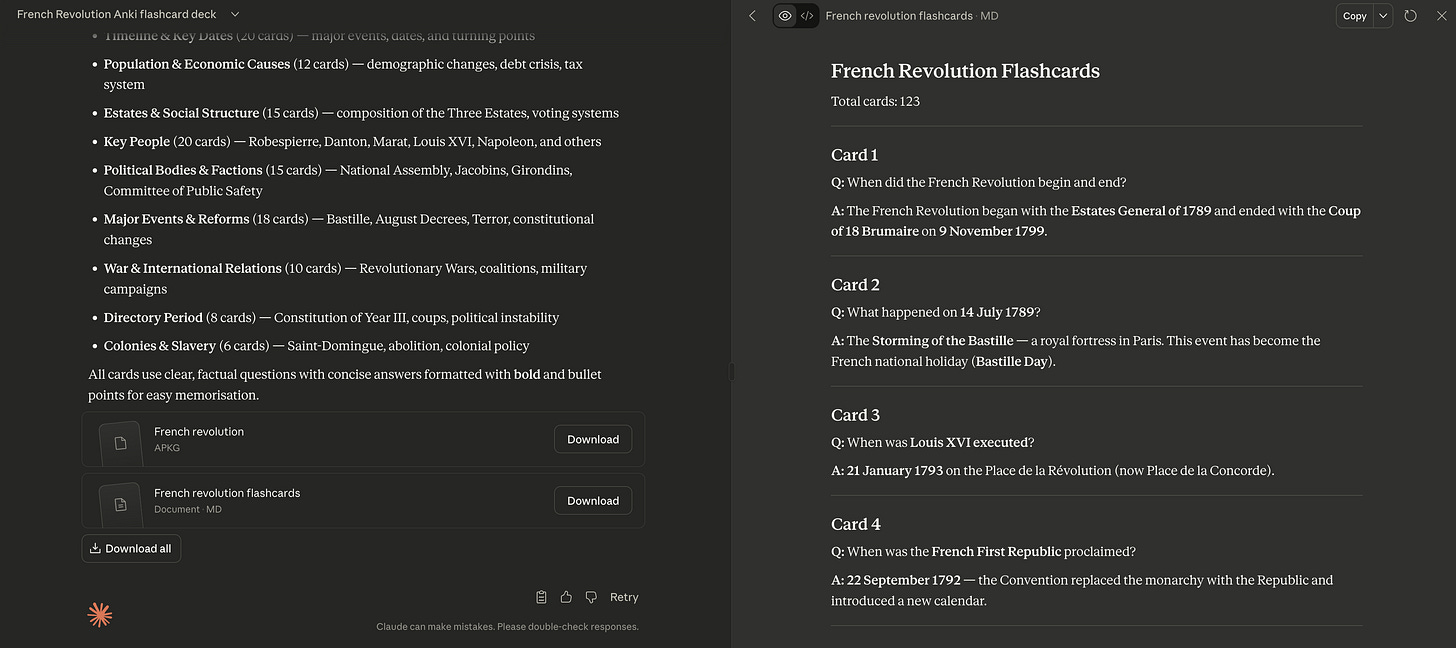This screenshot has width=1456, height=648.
Task: Click the French Revolution Anki flashcard deck title
Action: (x=116, y=15)
